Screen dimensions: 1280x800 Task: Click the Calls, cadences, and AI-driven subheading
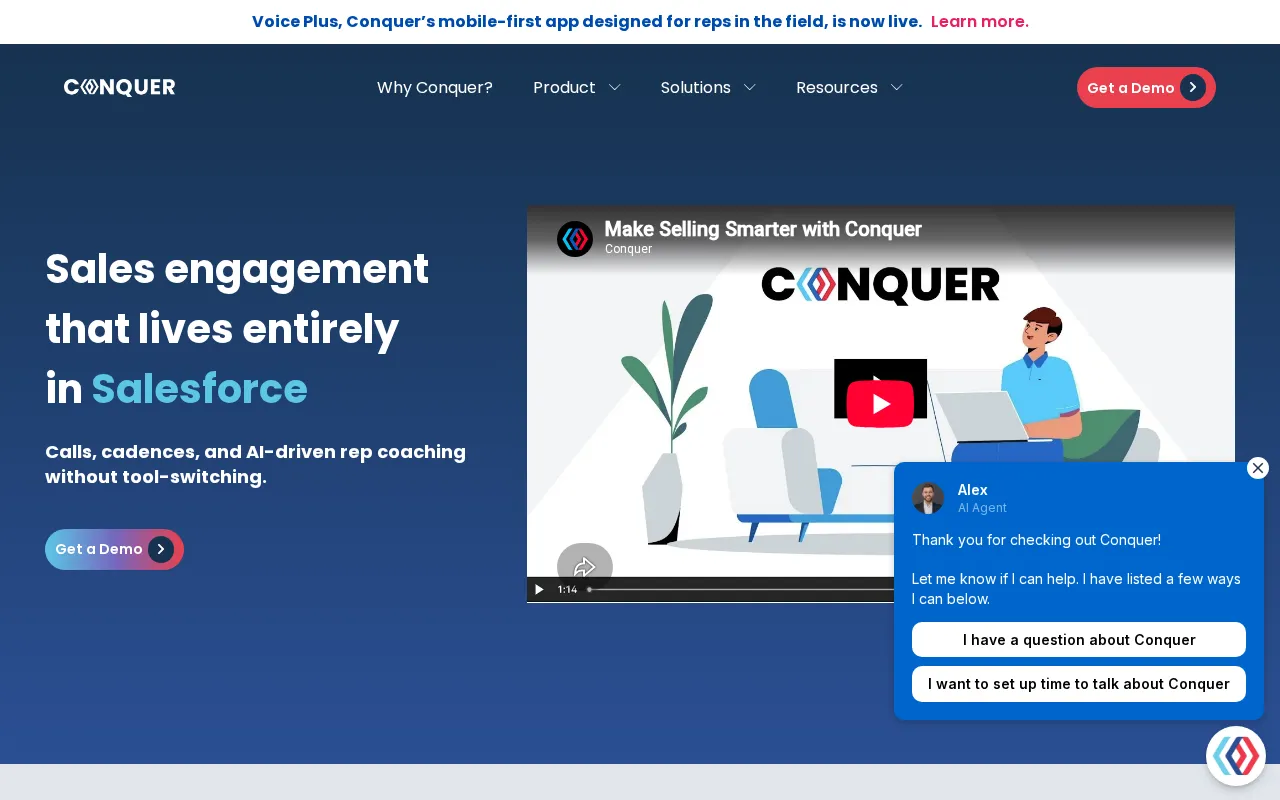(x=255, y=464)
